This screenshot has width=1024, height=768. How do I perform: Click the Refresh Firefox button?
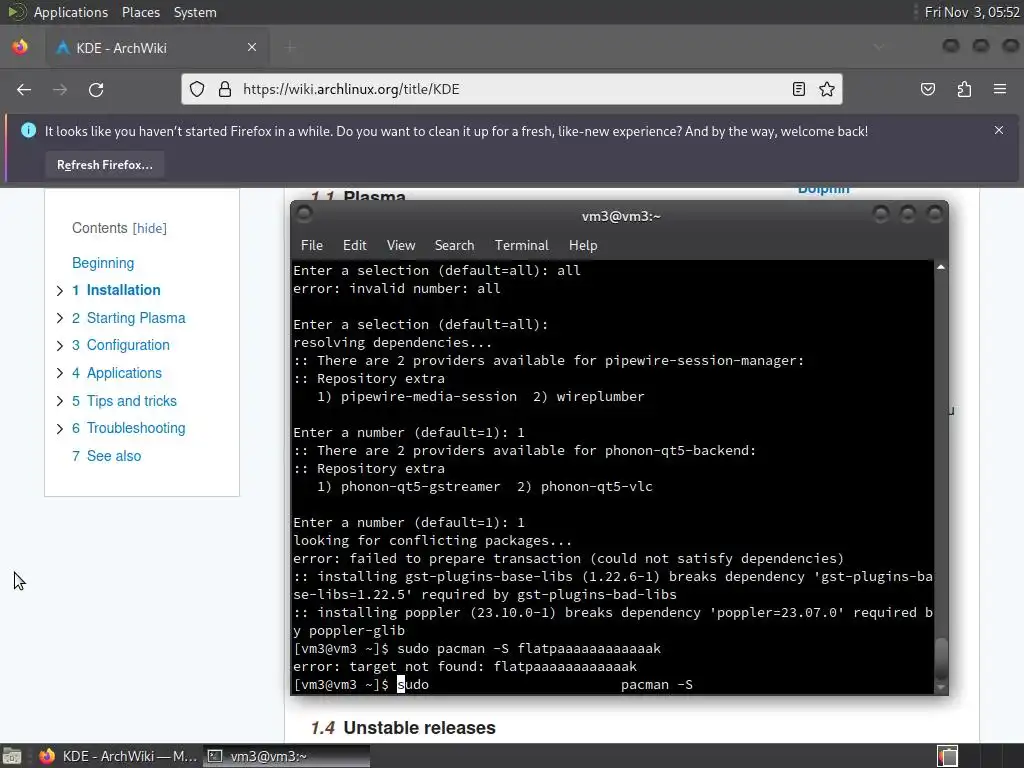[104, 165]
